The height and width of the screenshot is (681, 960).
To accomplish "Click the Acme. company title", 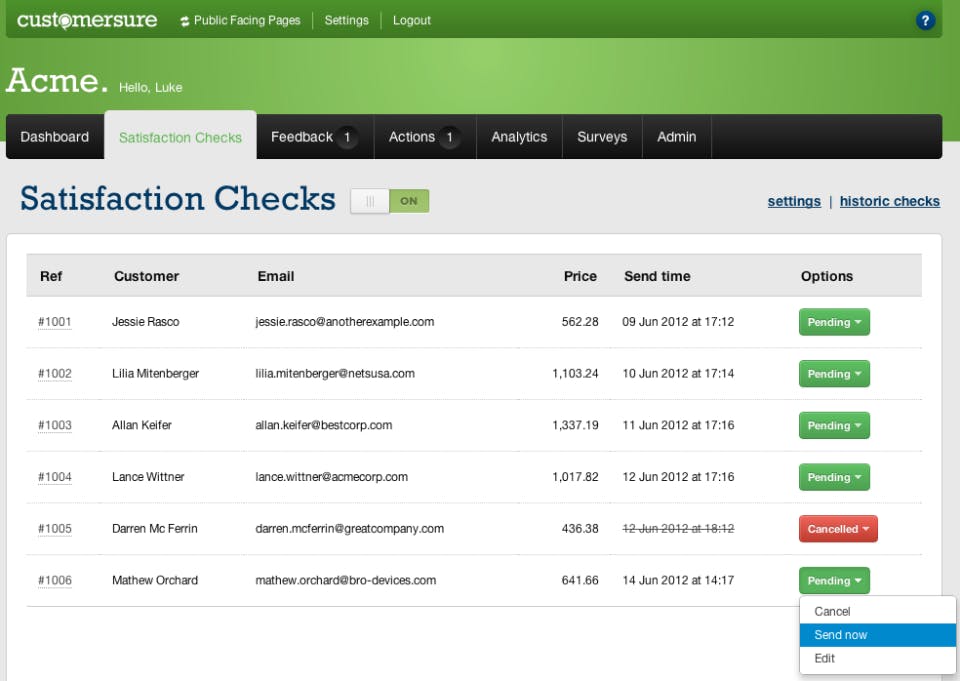I will (x=57, y=80).
